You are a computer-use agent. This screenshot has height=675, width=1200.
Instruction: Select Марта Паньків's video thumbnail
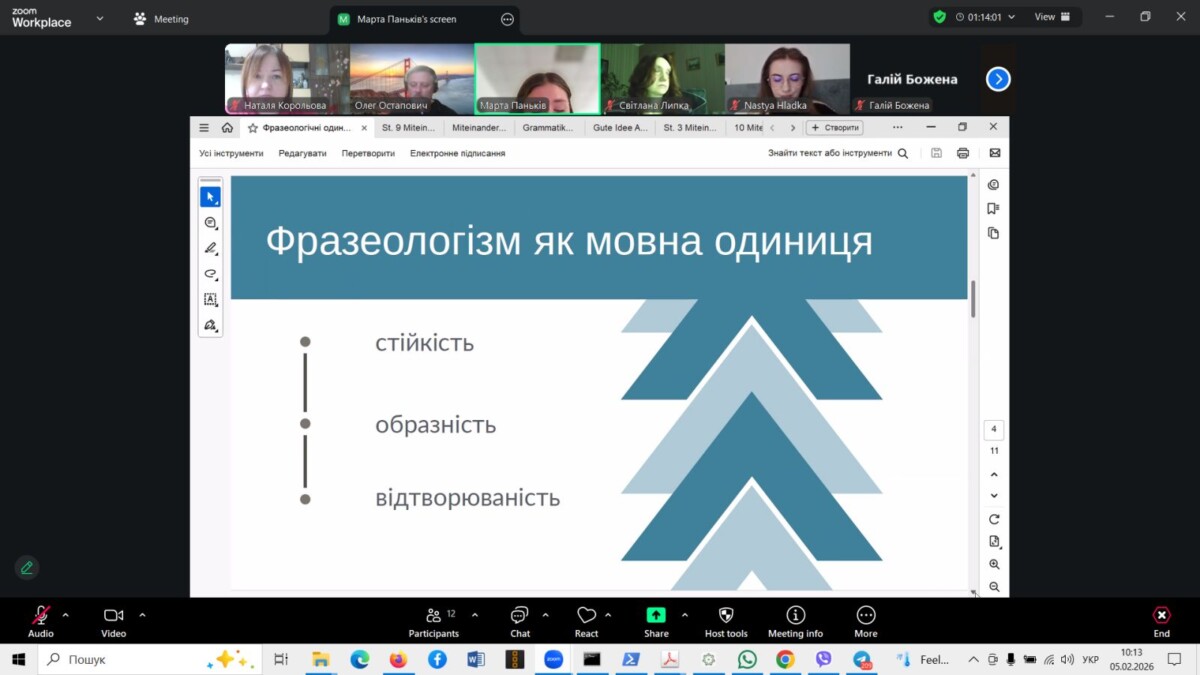point(537,79)
